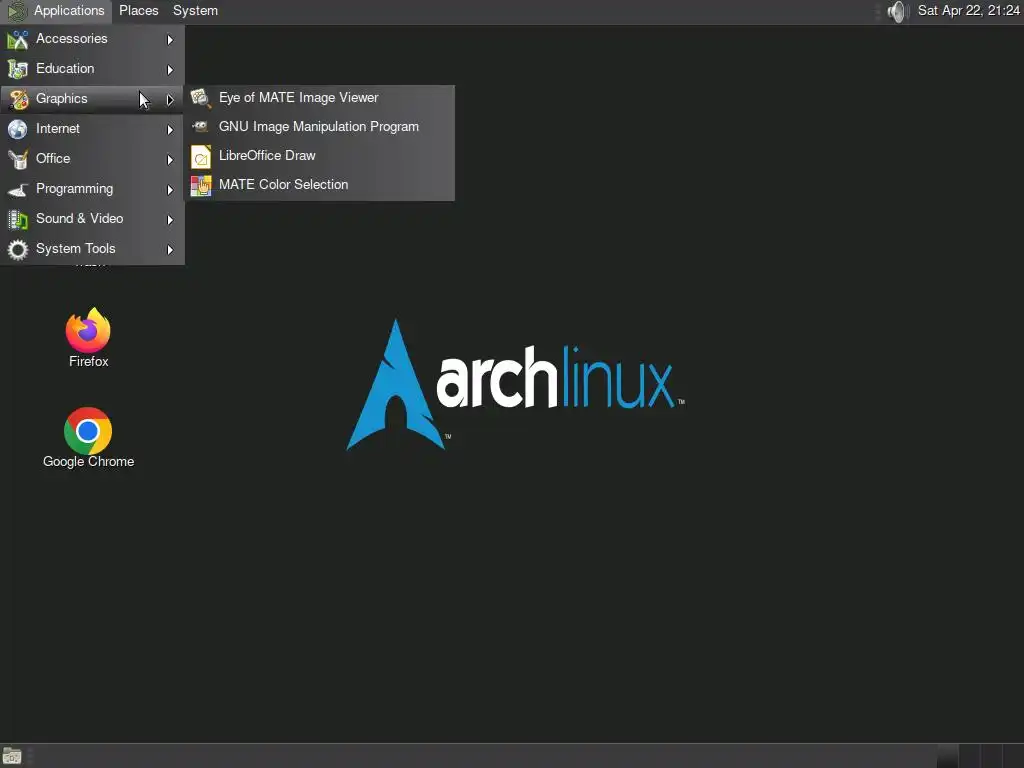Open Firefox desktop icon

88,330
